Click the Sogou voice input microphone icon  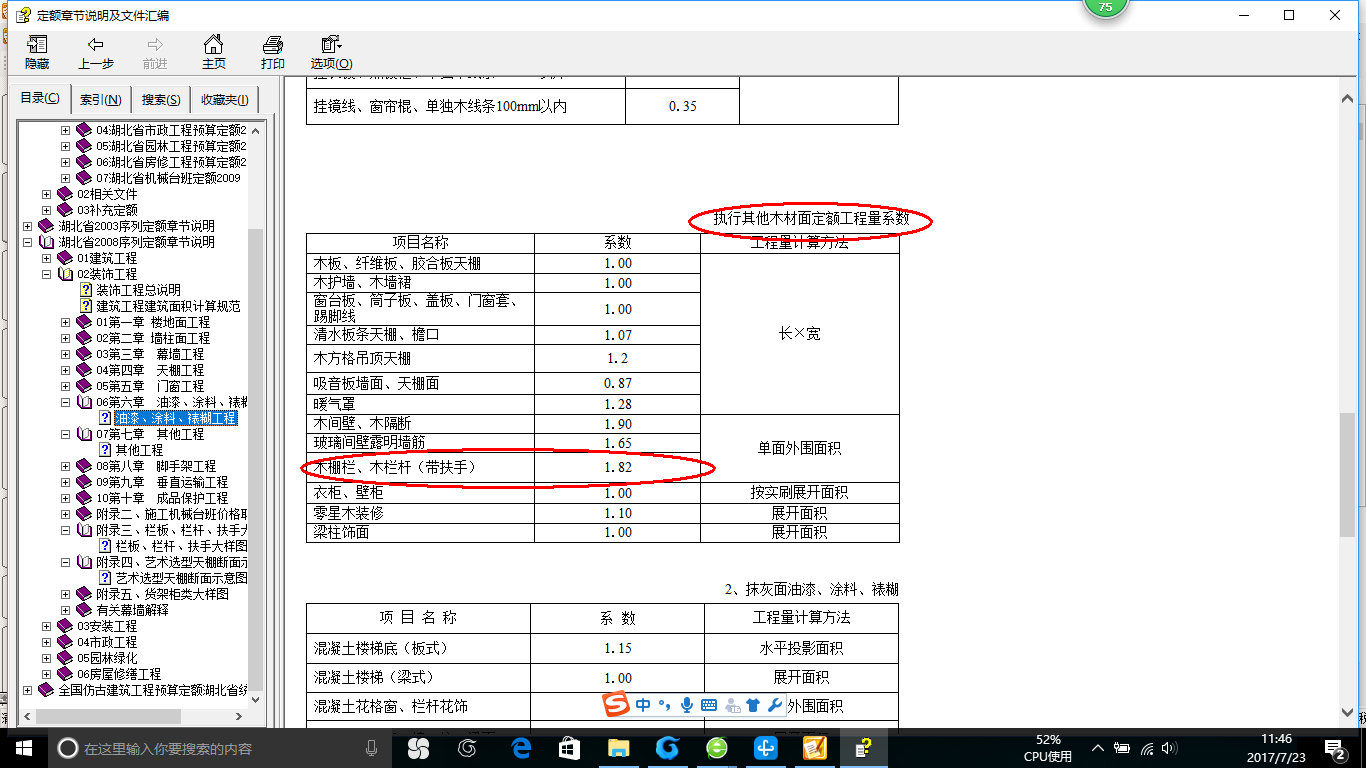(687, 705)
